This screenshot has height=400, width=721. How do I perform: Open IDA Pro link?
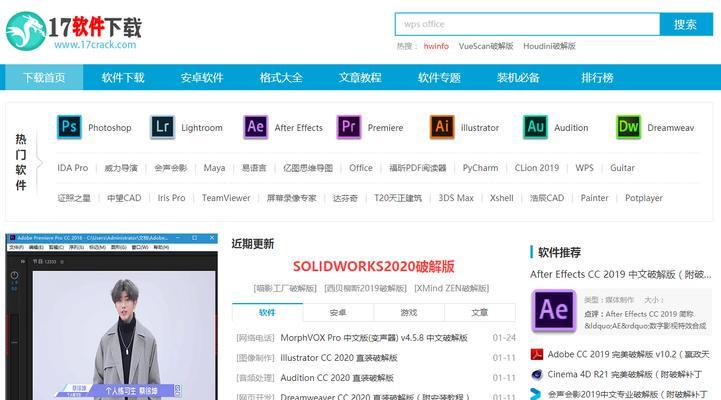73,168
